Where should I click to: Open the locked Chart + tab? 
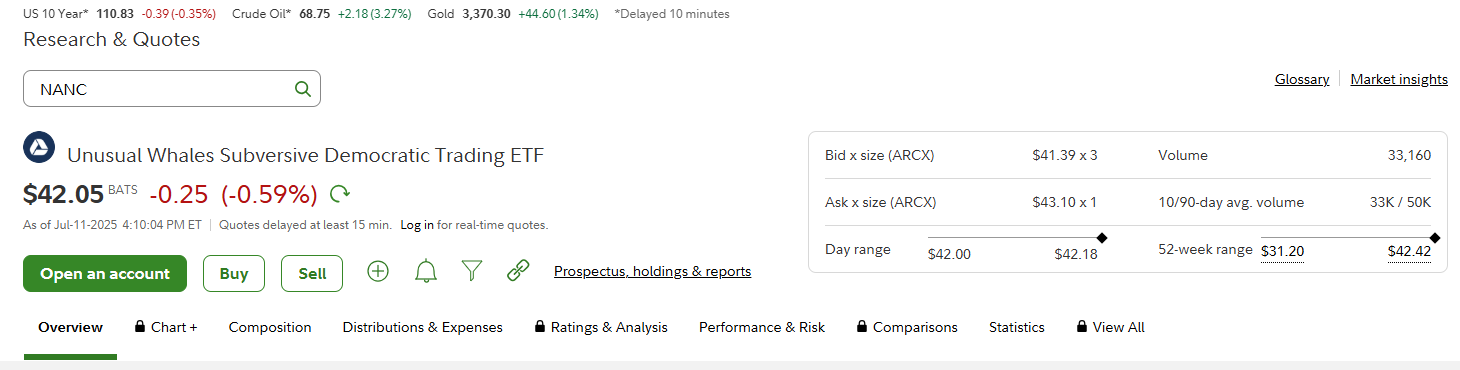click(x=166, y=327)
